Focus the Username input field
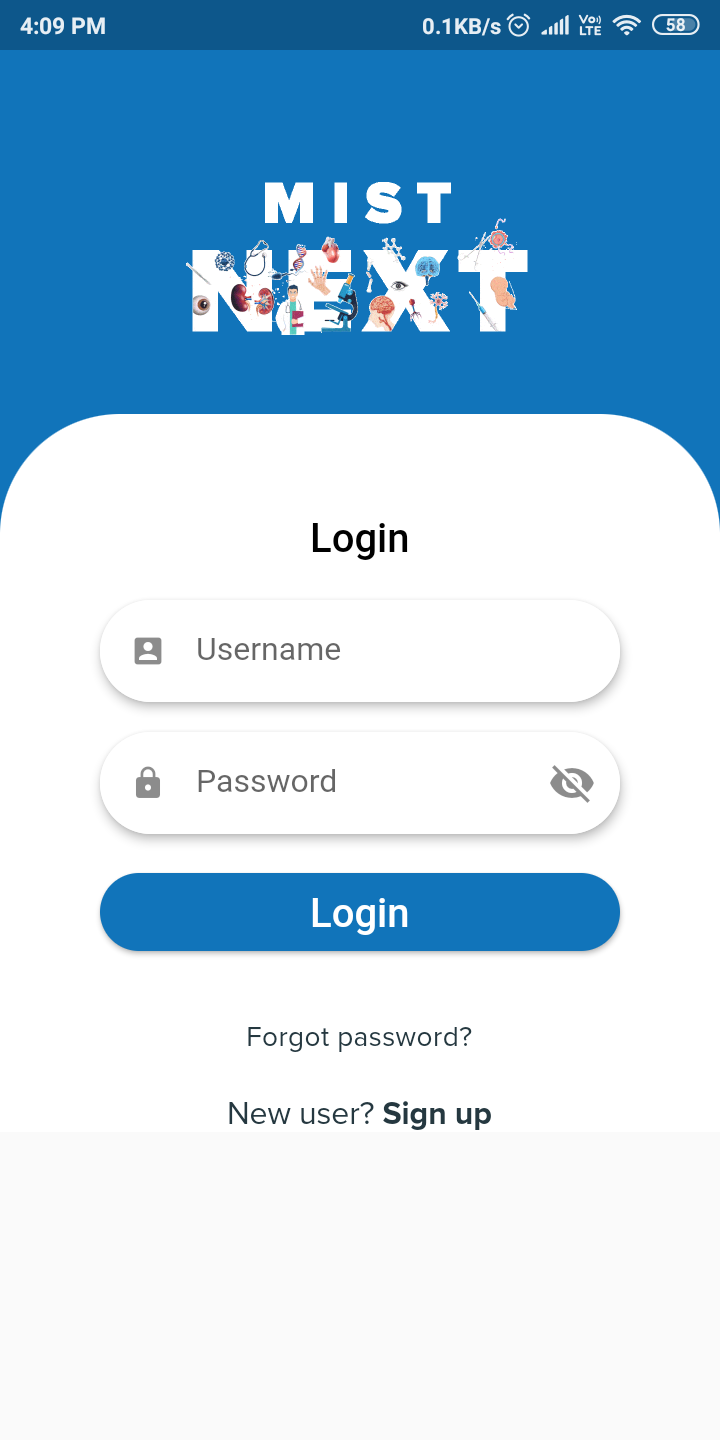This screenshot has height=1440, width=720. point(360,651)
